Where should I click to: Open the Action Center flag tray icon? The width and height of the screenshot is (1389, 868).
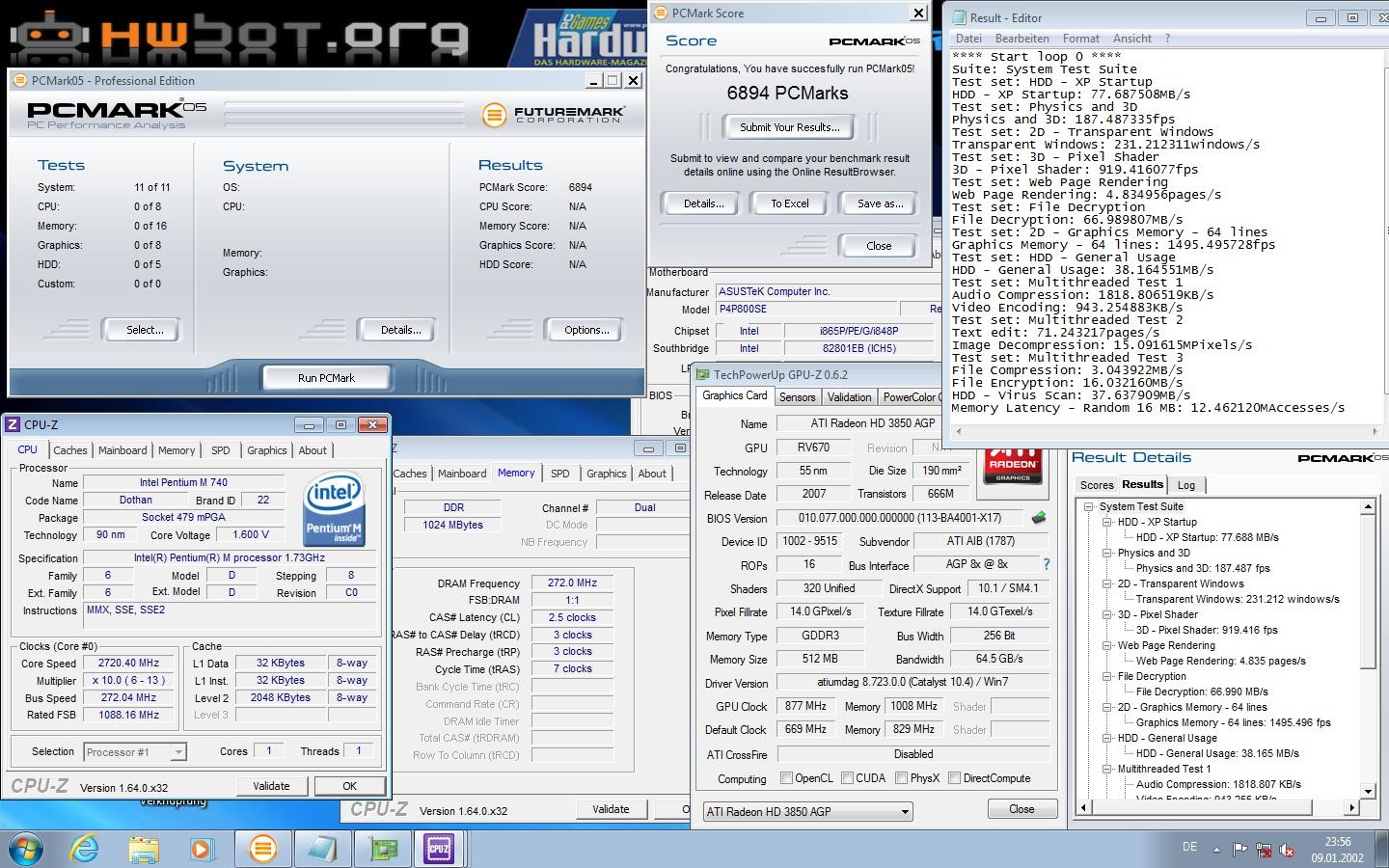coord(1240,850)
